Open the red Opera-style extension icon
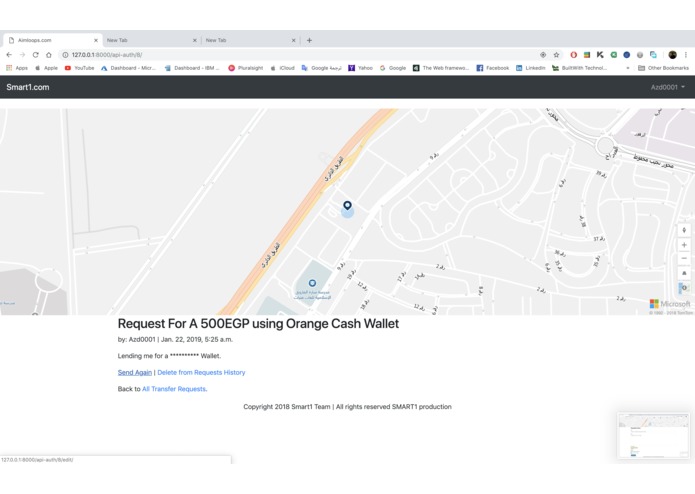The width and height of the screenshot is (695, 494). click(x=574, y=55)
